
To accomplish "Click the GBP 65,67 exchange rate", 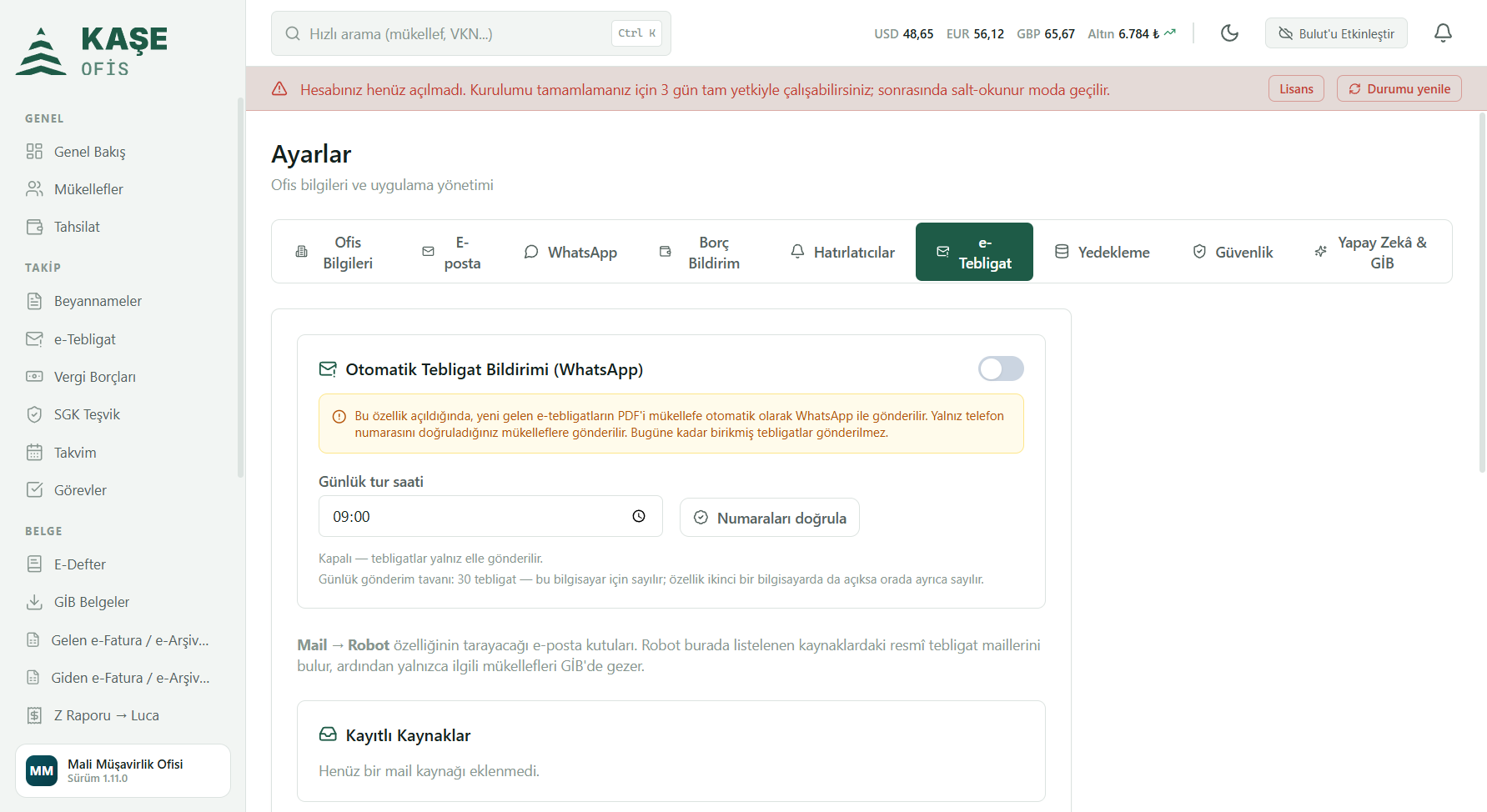I will click(x=1046, y=34).
